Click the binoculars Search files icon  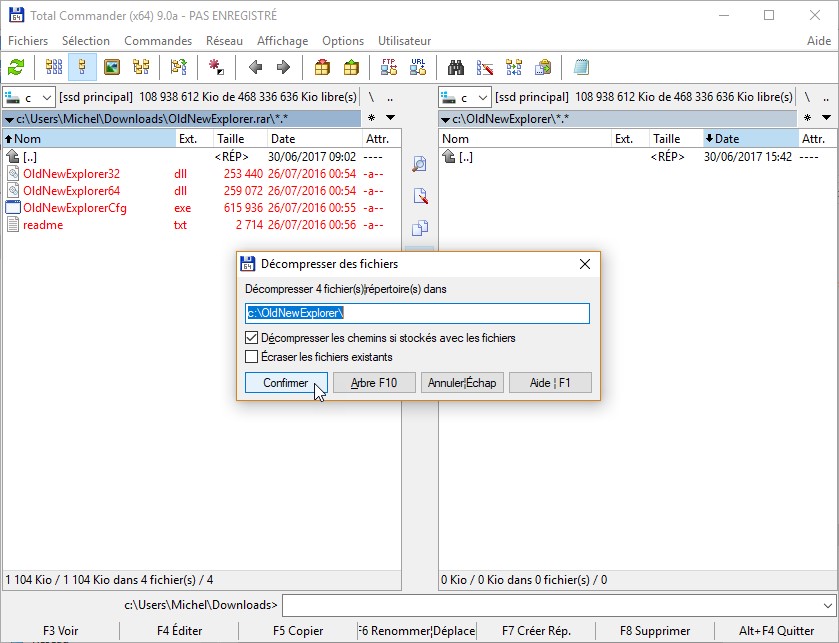pyautogui.click(x=456, y=67)
